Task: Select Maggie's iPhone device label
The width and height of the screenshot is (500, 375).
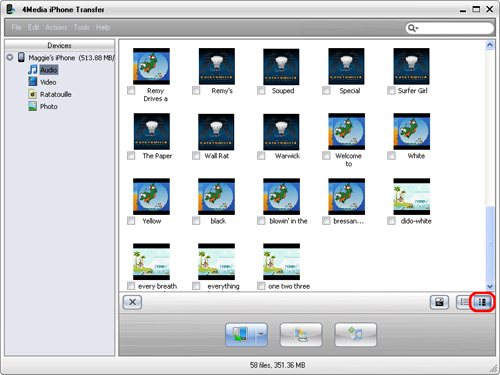Action: pyautogui.click(x=51, y=58)
